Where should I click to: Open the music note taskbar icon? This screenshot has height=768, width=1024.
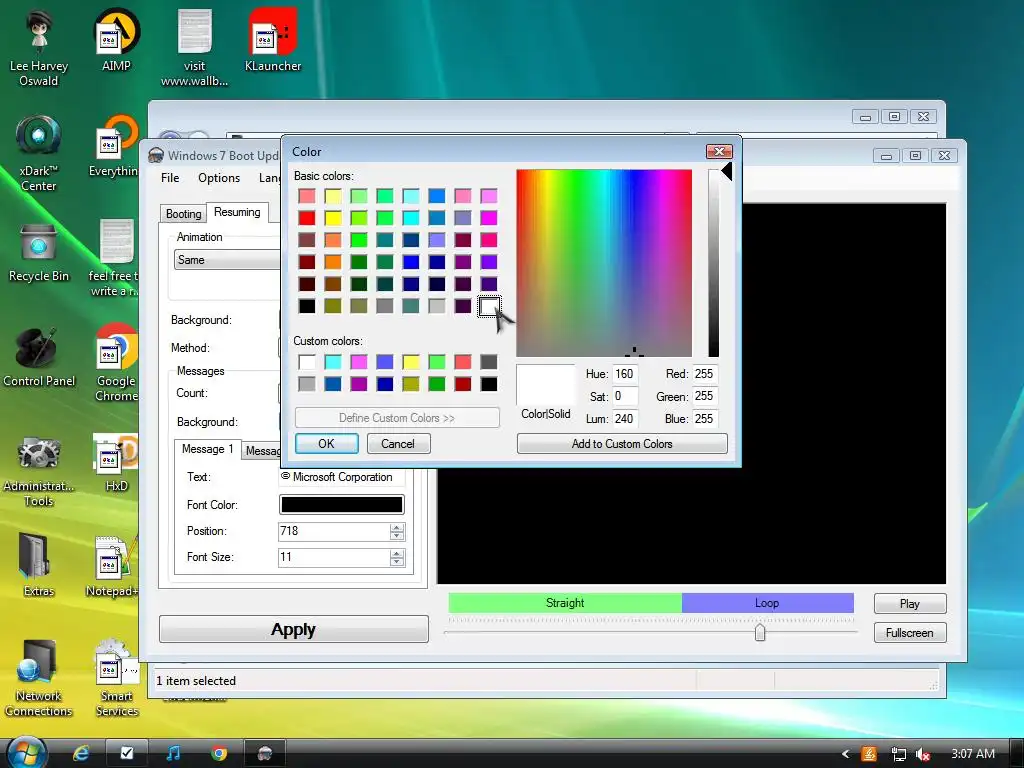[x=174, y=753]
